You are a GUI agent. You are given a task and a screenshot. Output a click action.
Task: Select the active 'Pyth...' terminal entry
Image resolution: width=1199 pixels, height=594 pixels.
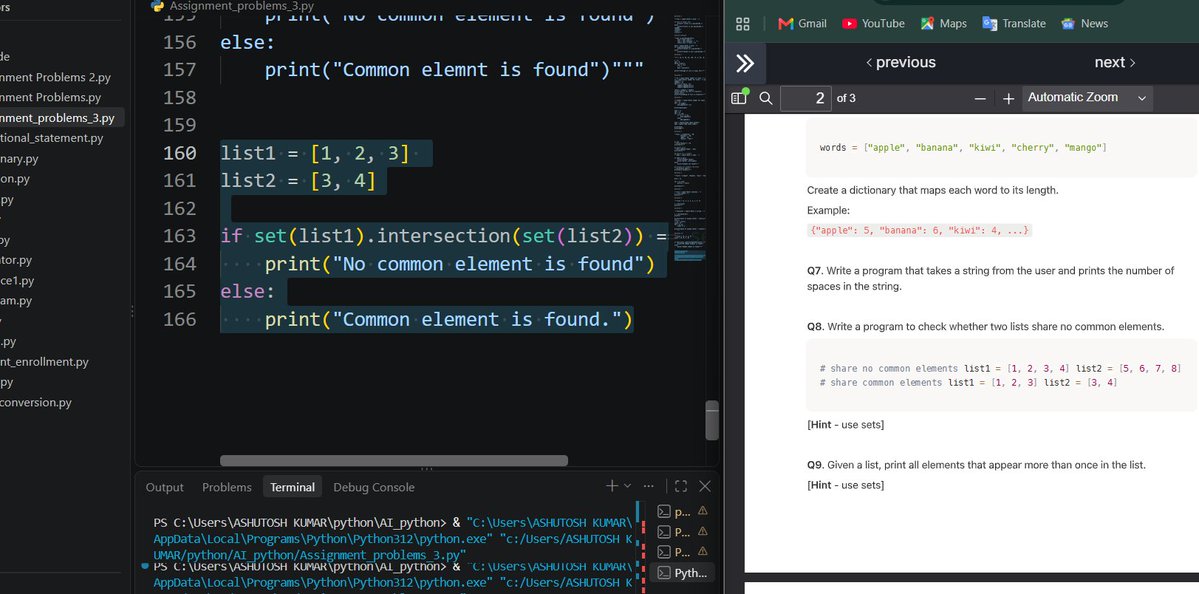684,573
